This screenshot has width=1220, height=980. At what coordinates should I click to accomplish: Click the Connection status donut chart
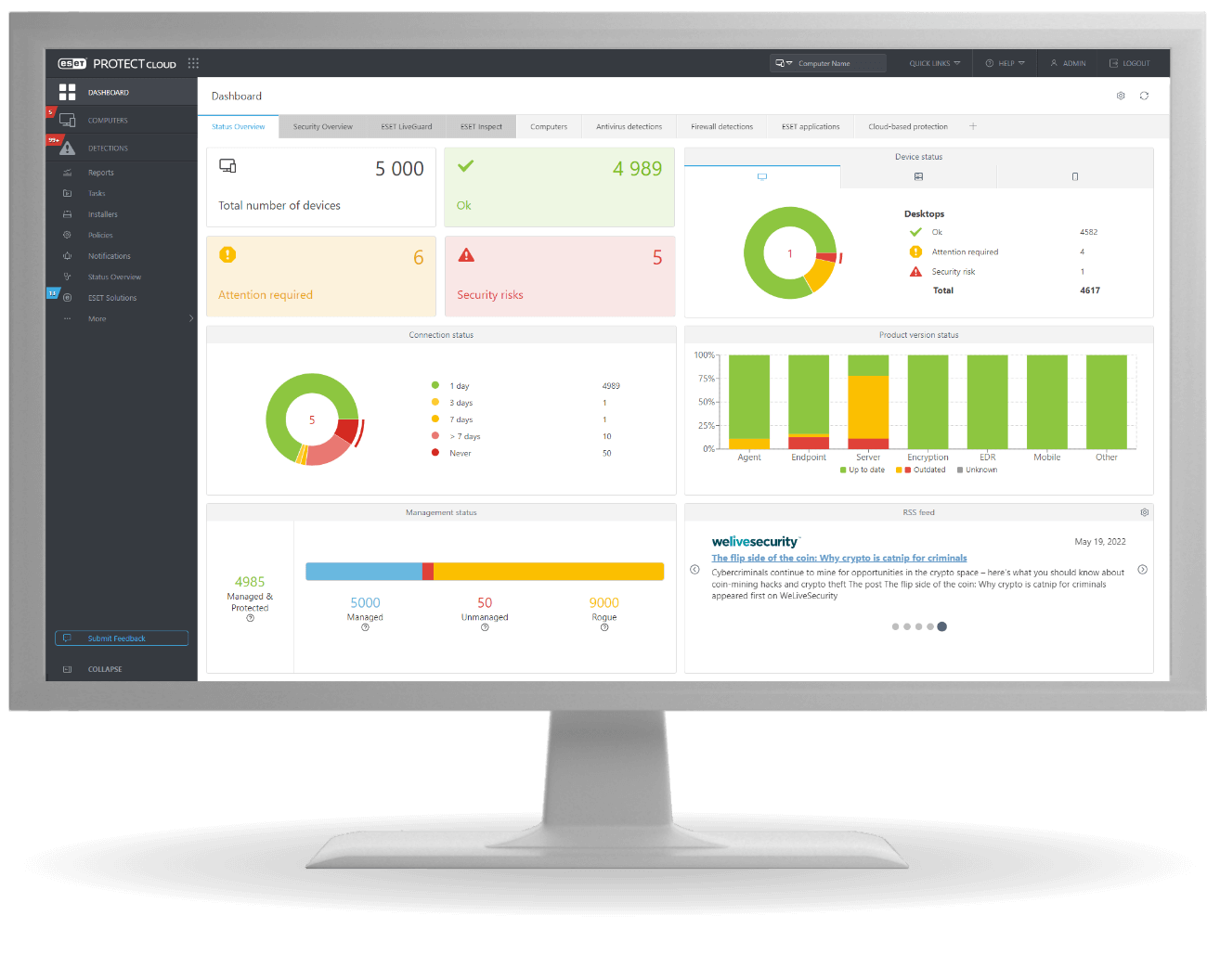(x=314, y=419)
